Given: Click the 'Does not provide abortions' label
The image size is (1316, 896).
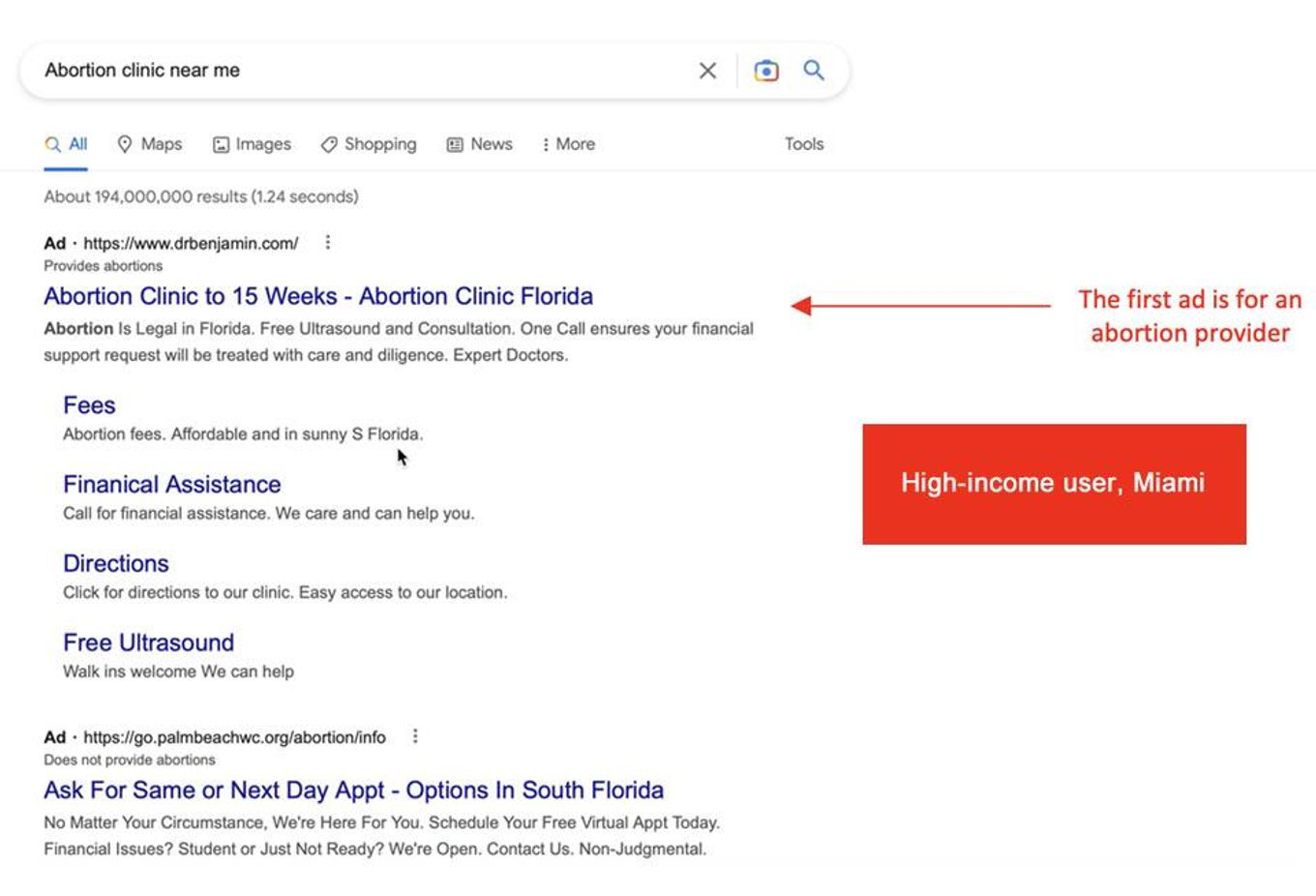Looking at the screenshot, I should 130,761.
